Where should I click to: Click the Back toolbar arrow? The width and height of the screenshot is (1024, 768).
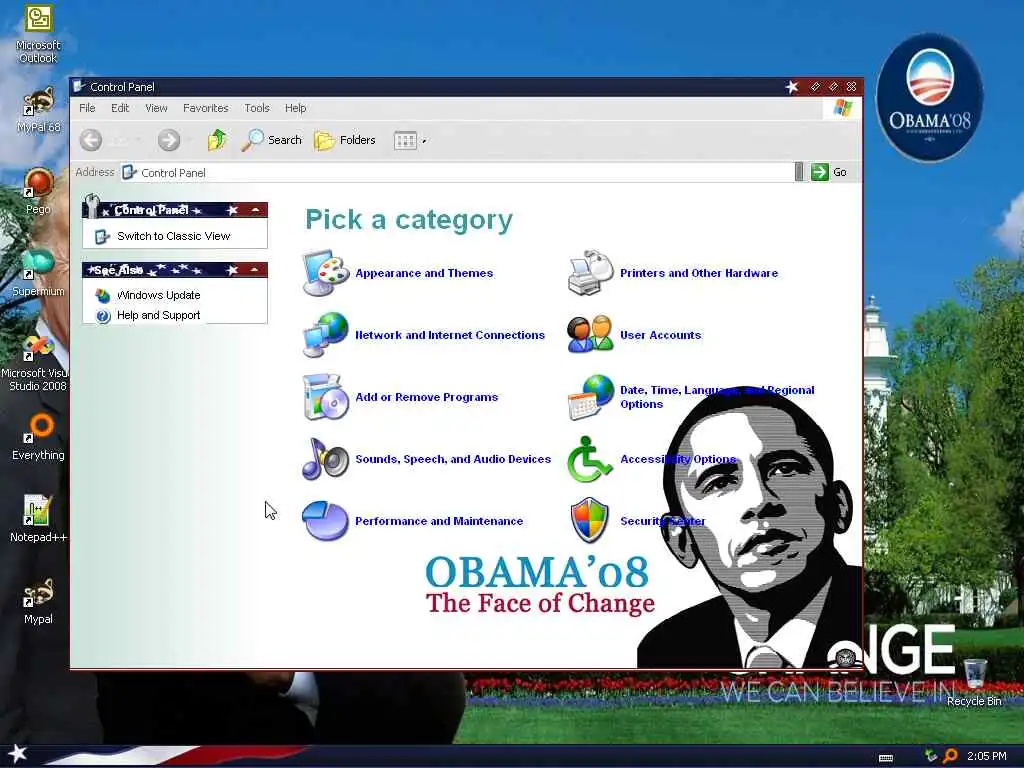point(91,140)
